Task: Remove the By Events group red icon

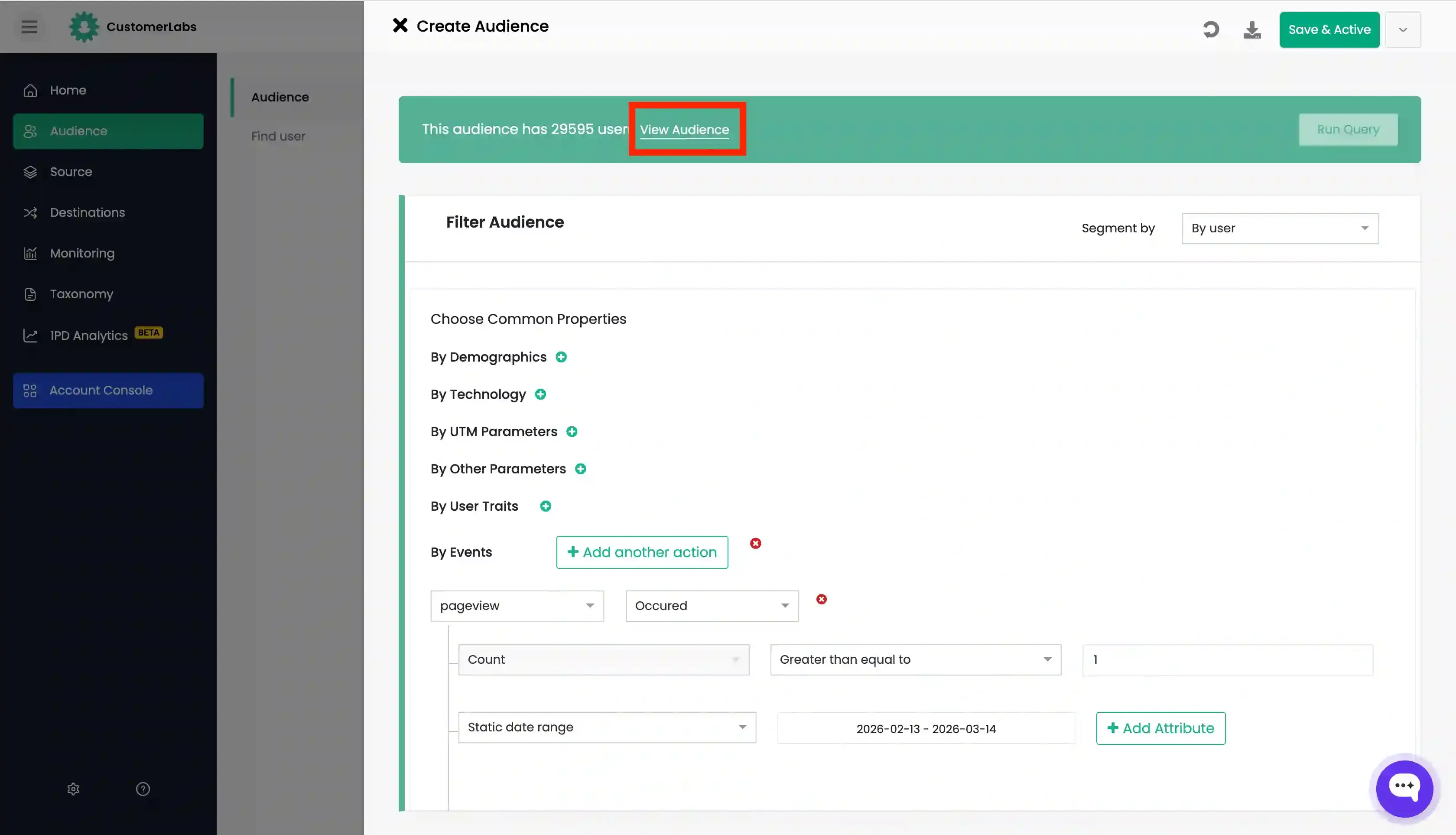Action: pos(755,543)
